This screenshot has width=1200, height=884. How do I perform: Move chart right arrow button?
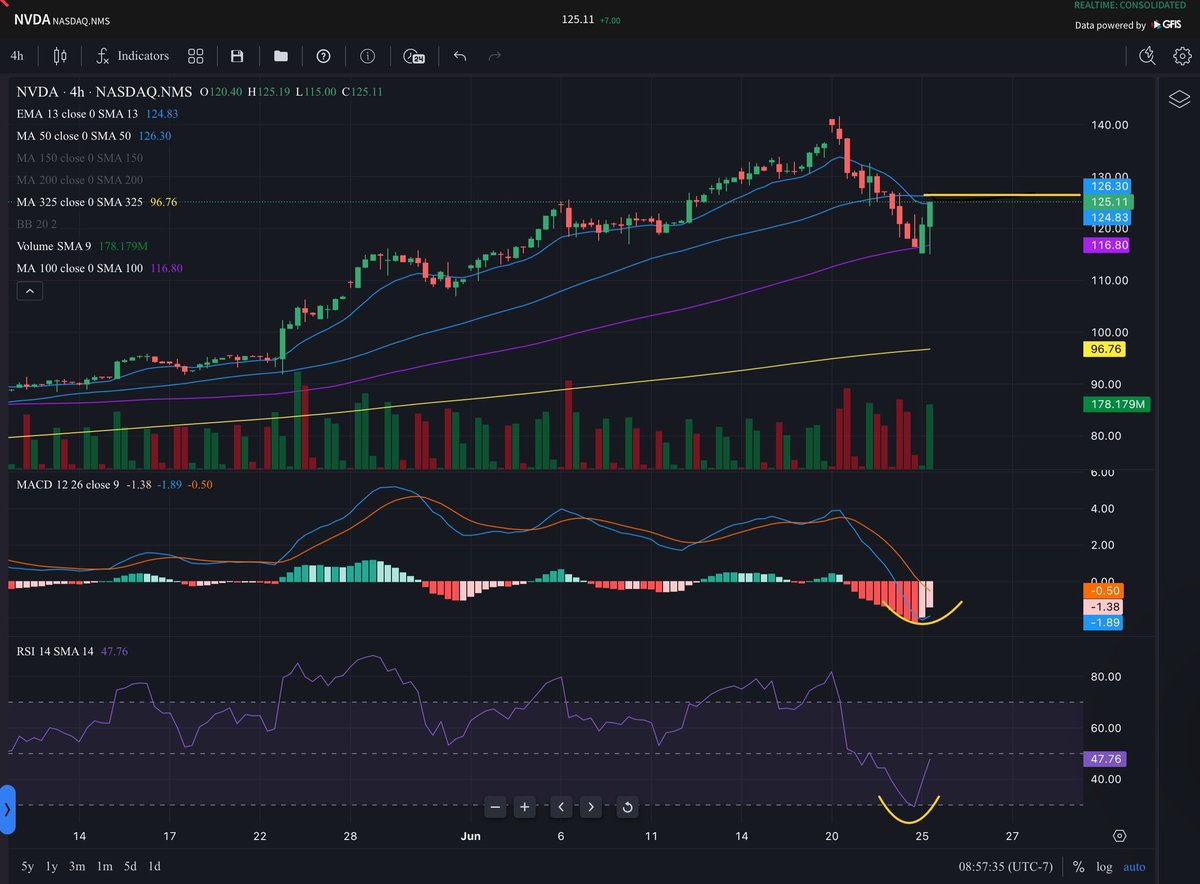[x=592, y=806]
